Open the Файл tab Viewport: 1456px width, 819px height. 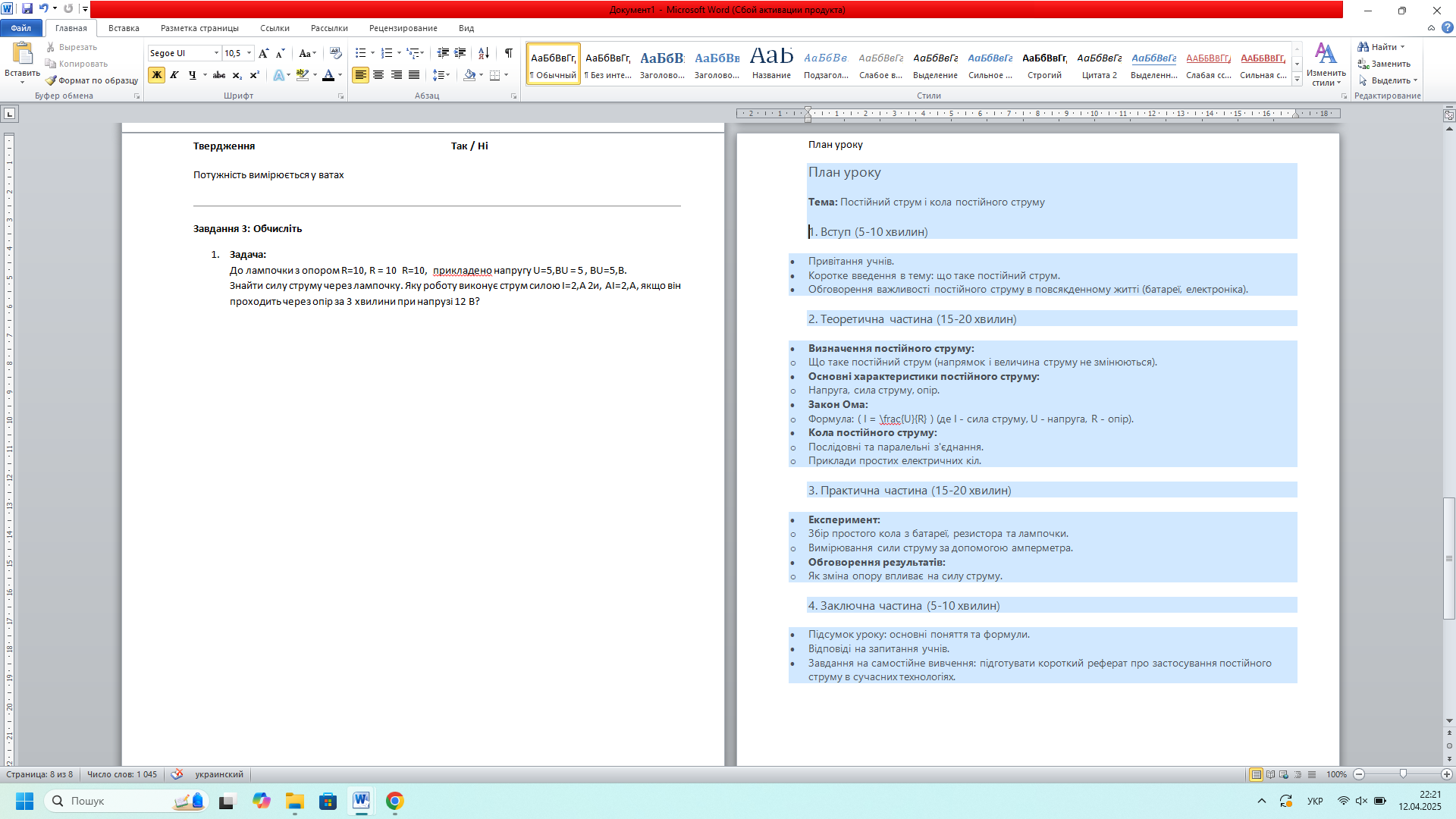point(21,28)
